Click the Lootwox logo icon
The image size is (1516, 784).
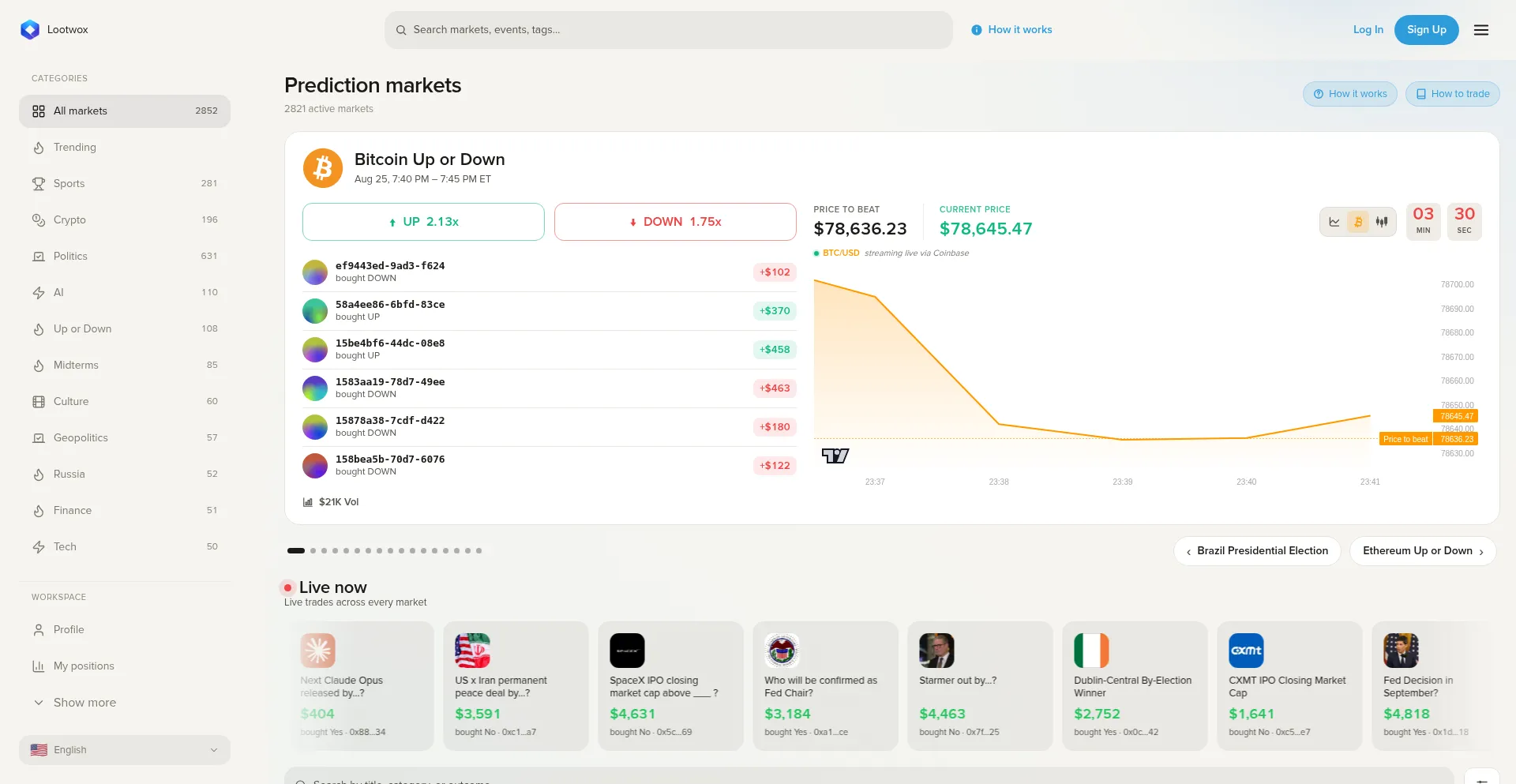30,30
